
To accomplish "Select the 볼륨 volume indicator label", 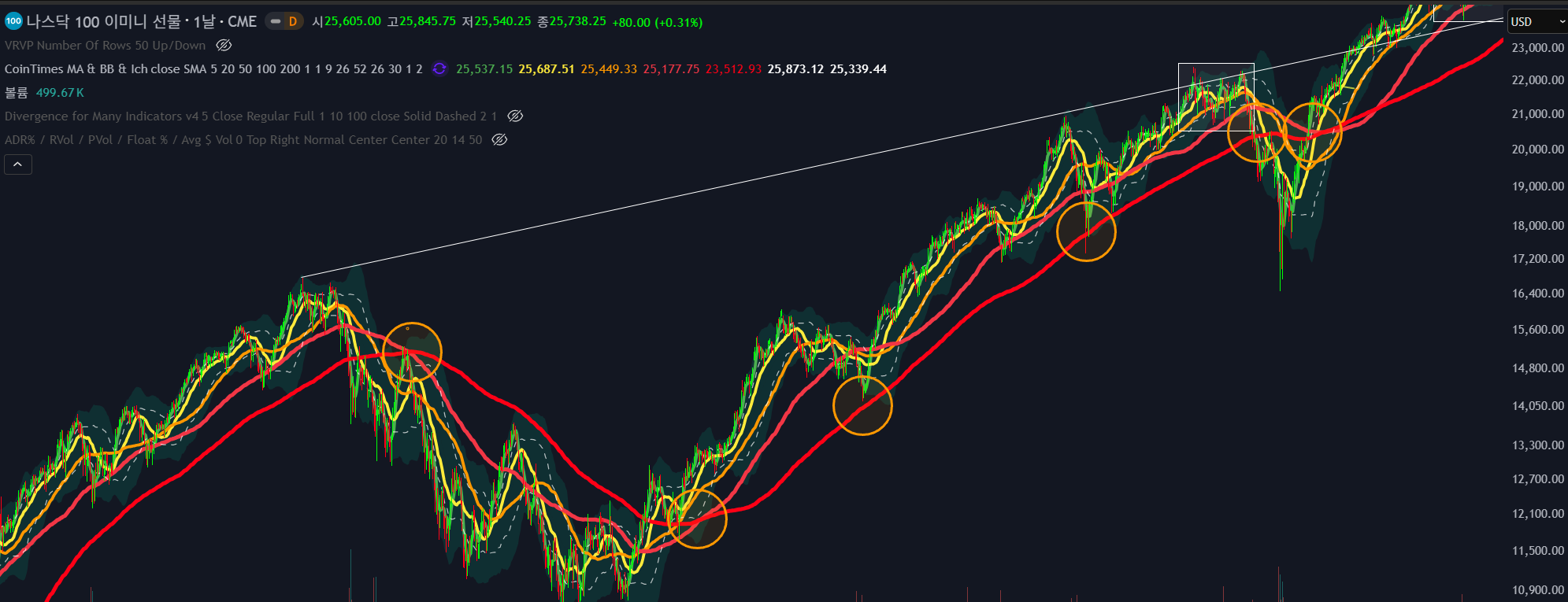I will pyautogui.click(x=16, y=93).
